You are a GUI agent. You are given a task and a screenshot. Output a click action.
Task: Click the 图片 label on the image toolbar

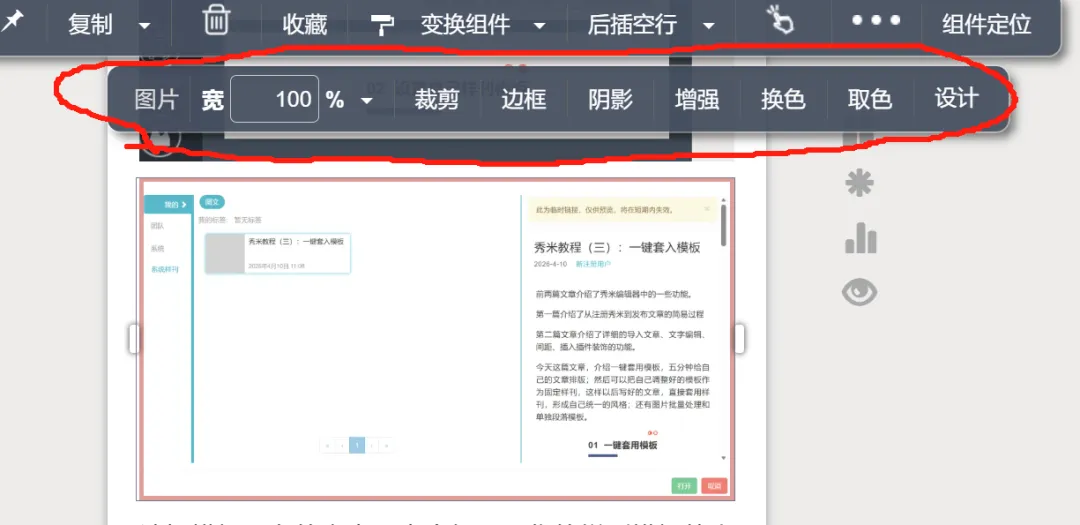(x=156, y=99)
